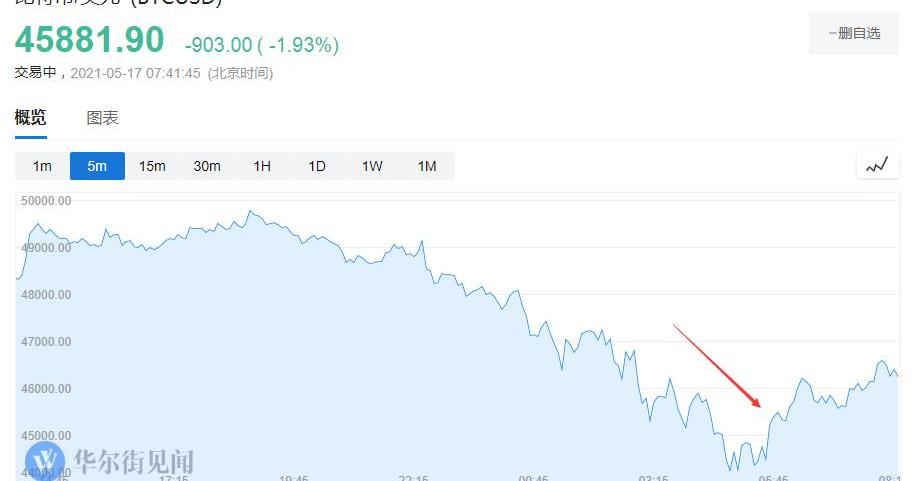Select the 1m timeframe
The height and width of the screenshot is (481, 923).
(42, 166)
